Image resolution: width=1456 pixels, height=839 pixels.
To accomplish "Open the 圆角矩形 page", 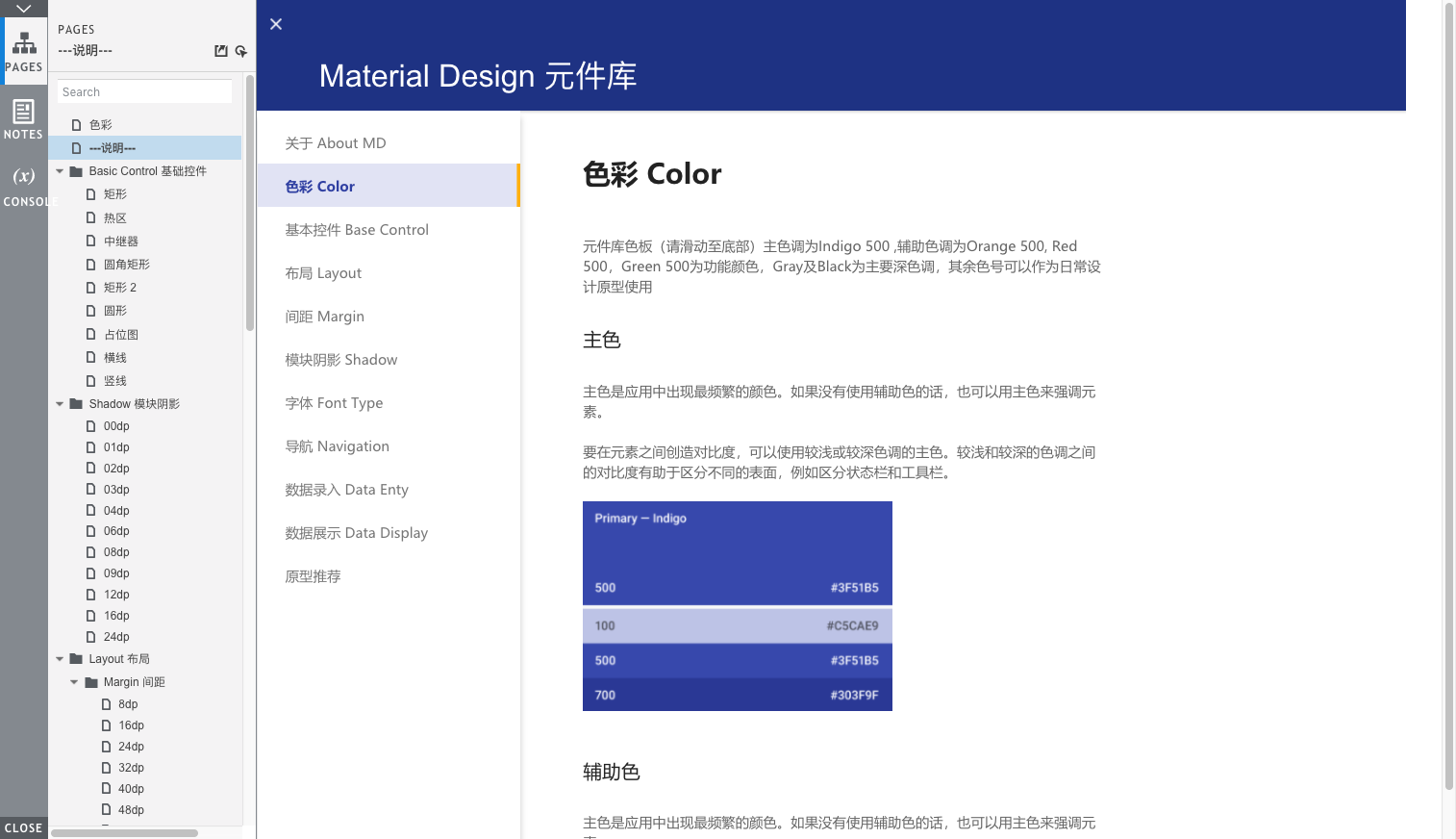I will (126, 265).
